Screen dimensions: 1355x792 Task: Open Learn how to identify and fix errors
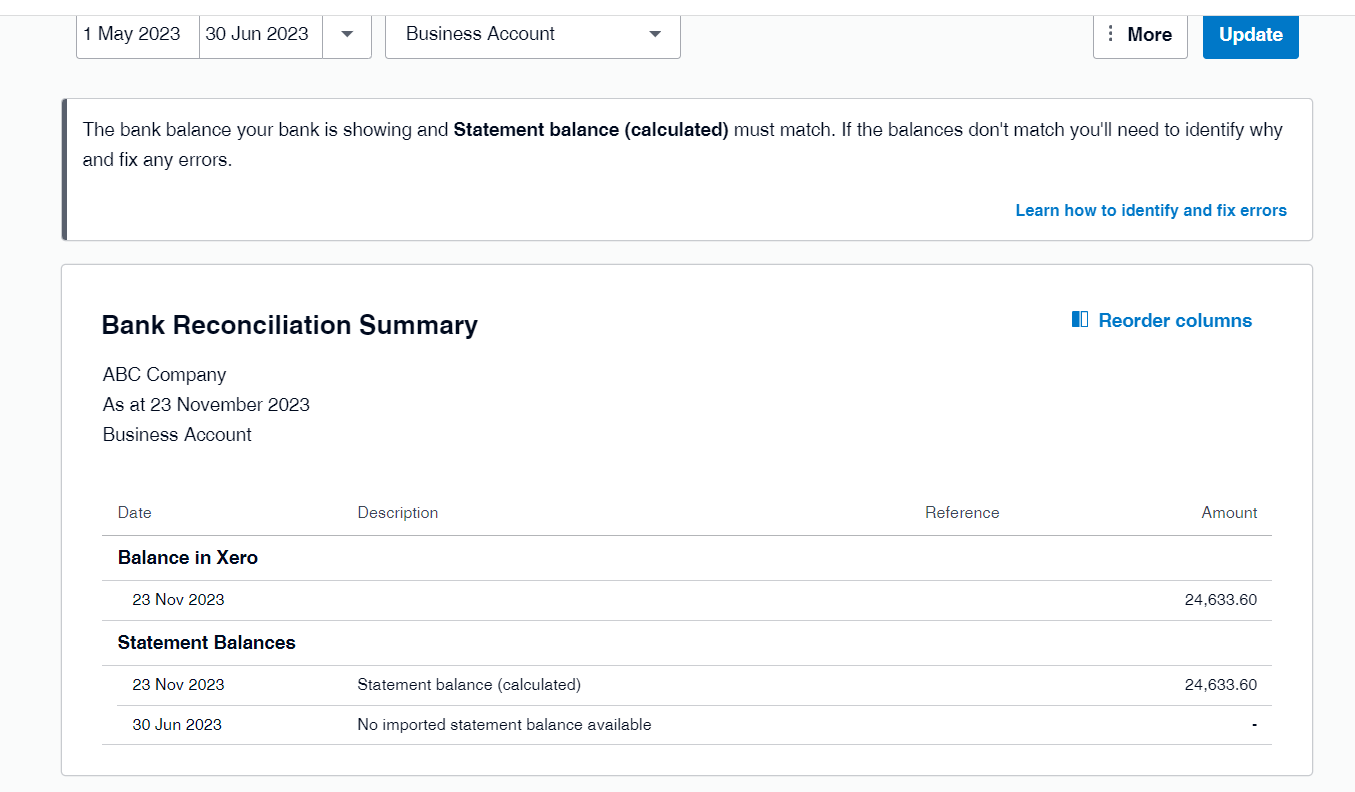(x=1150, y=210)
